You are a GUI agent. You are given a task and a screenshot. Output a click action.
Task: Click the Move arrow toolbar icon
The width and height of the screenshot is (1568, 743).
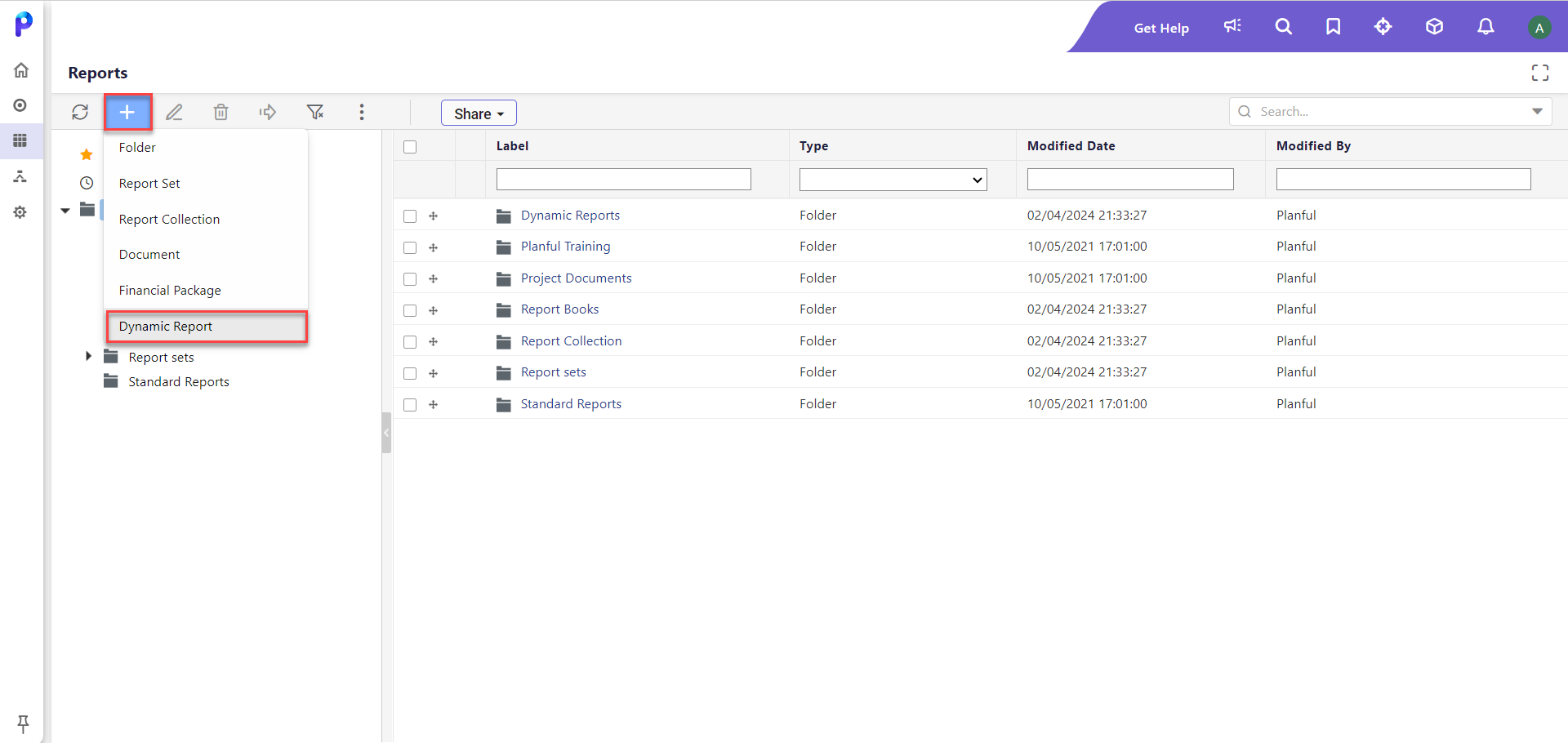tap(268, 112)
